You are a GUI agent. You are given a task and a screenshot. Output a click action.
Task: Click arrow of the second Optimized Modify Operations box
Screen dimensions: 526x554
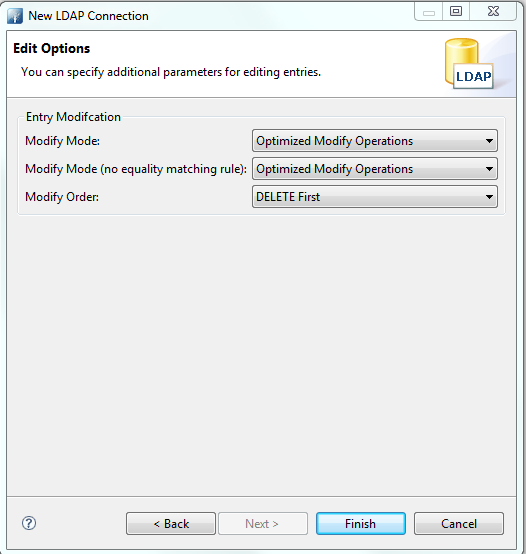(x=489, y=169)
